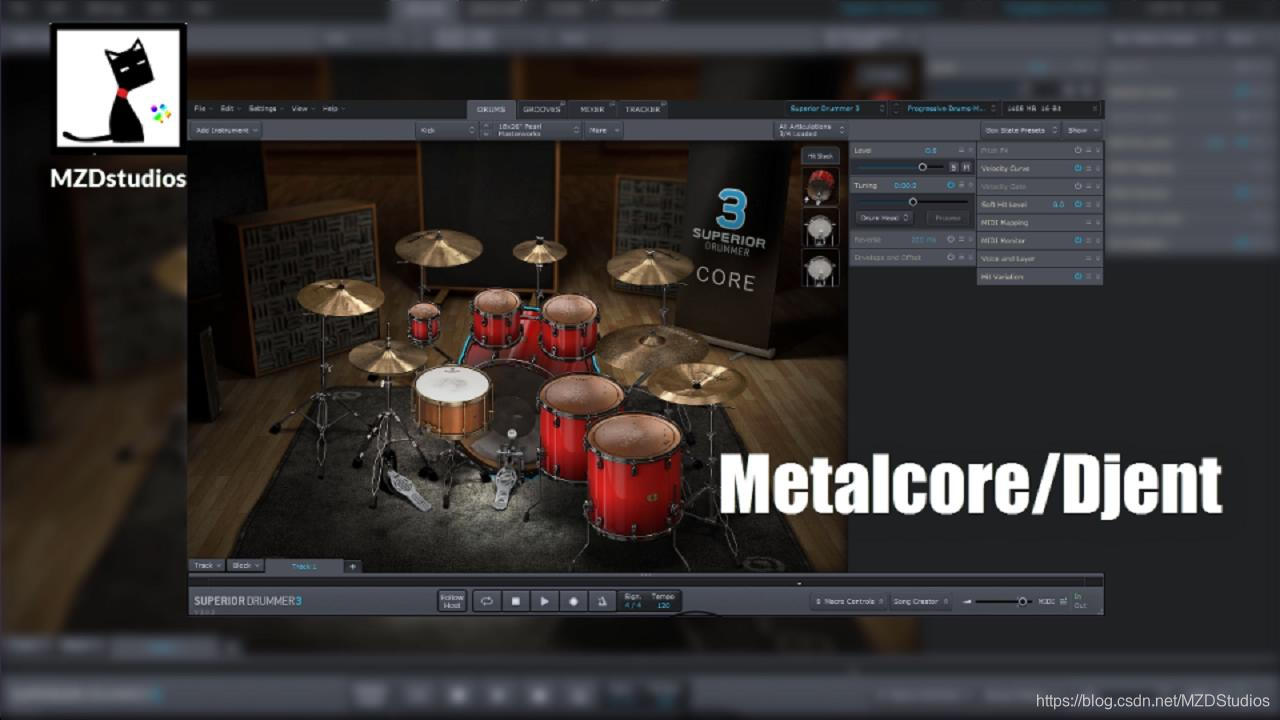Switch to the Mixer tab
Viewport: 1280px width, 720px height.
tap(592, 109)
